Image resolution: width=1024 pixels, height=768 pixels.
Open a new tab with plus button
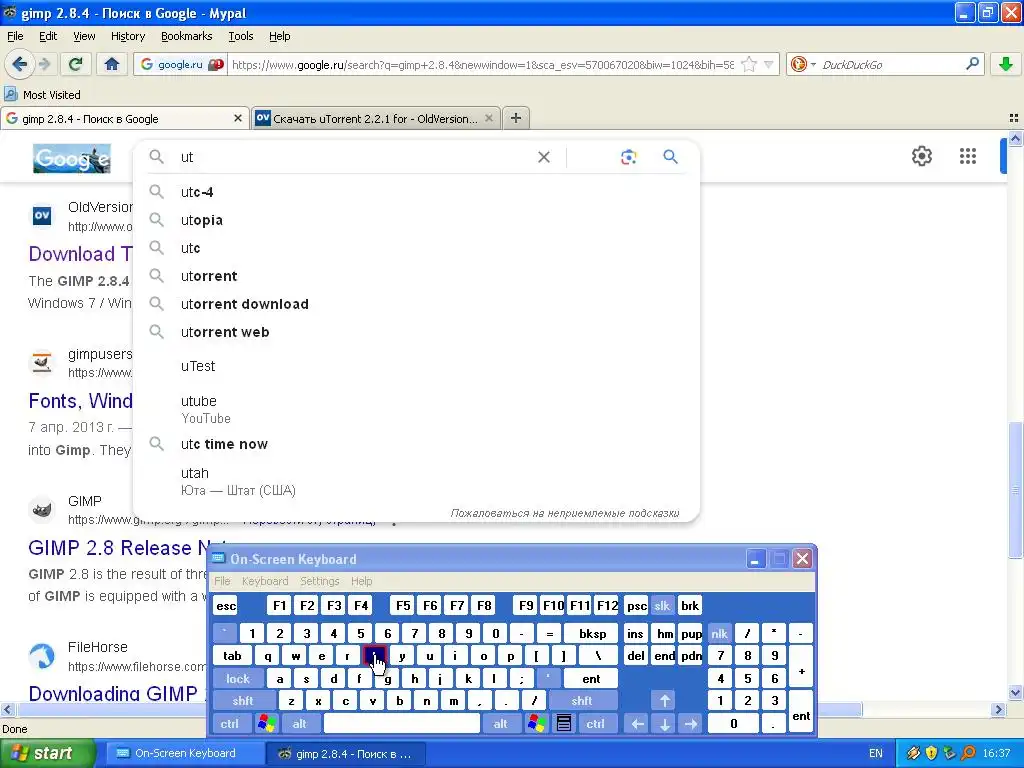(516, 118)
